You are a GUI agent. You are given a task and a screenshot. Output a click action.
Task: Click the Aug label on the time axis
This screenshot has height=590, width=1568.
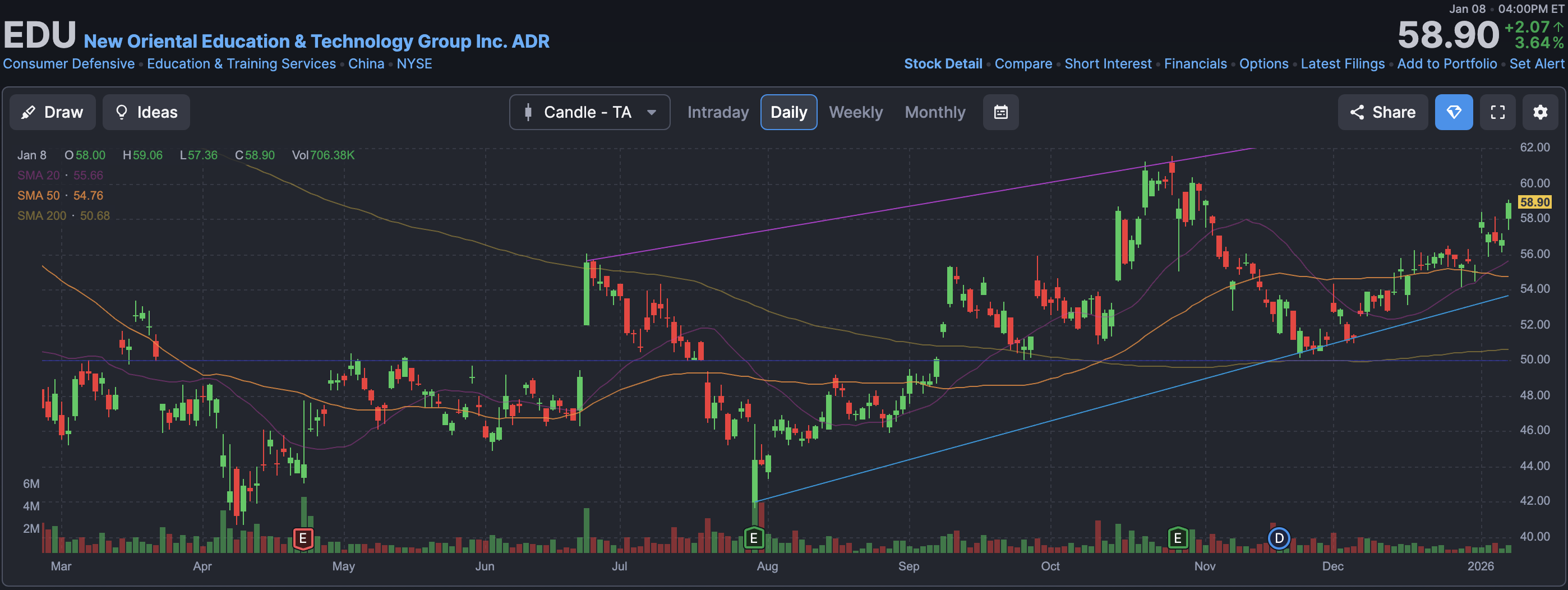[767, 566]
